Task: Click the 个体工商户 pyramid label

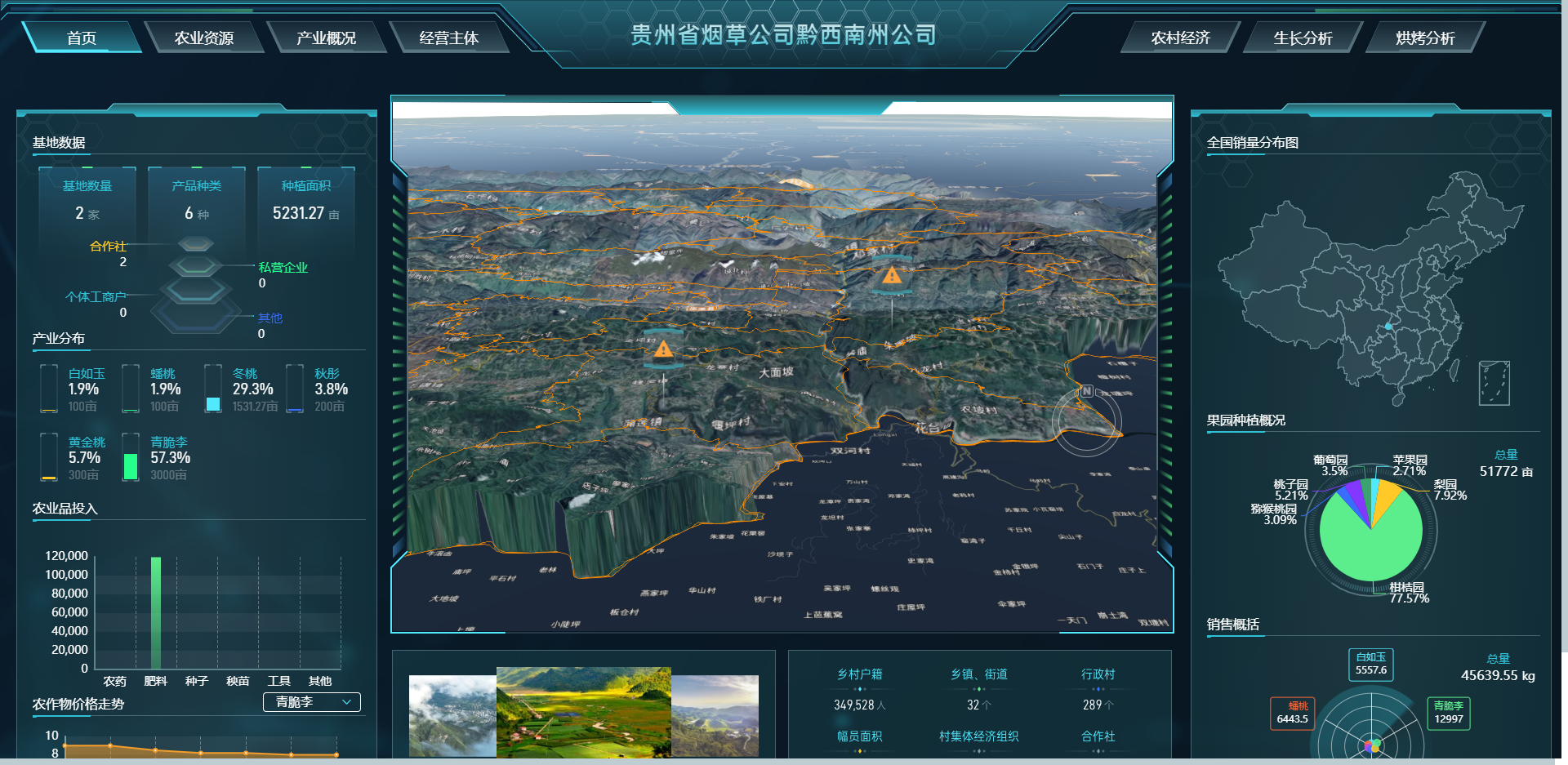Action: [96, 296]
